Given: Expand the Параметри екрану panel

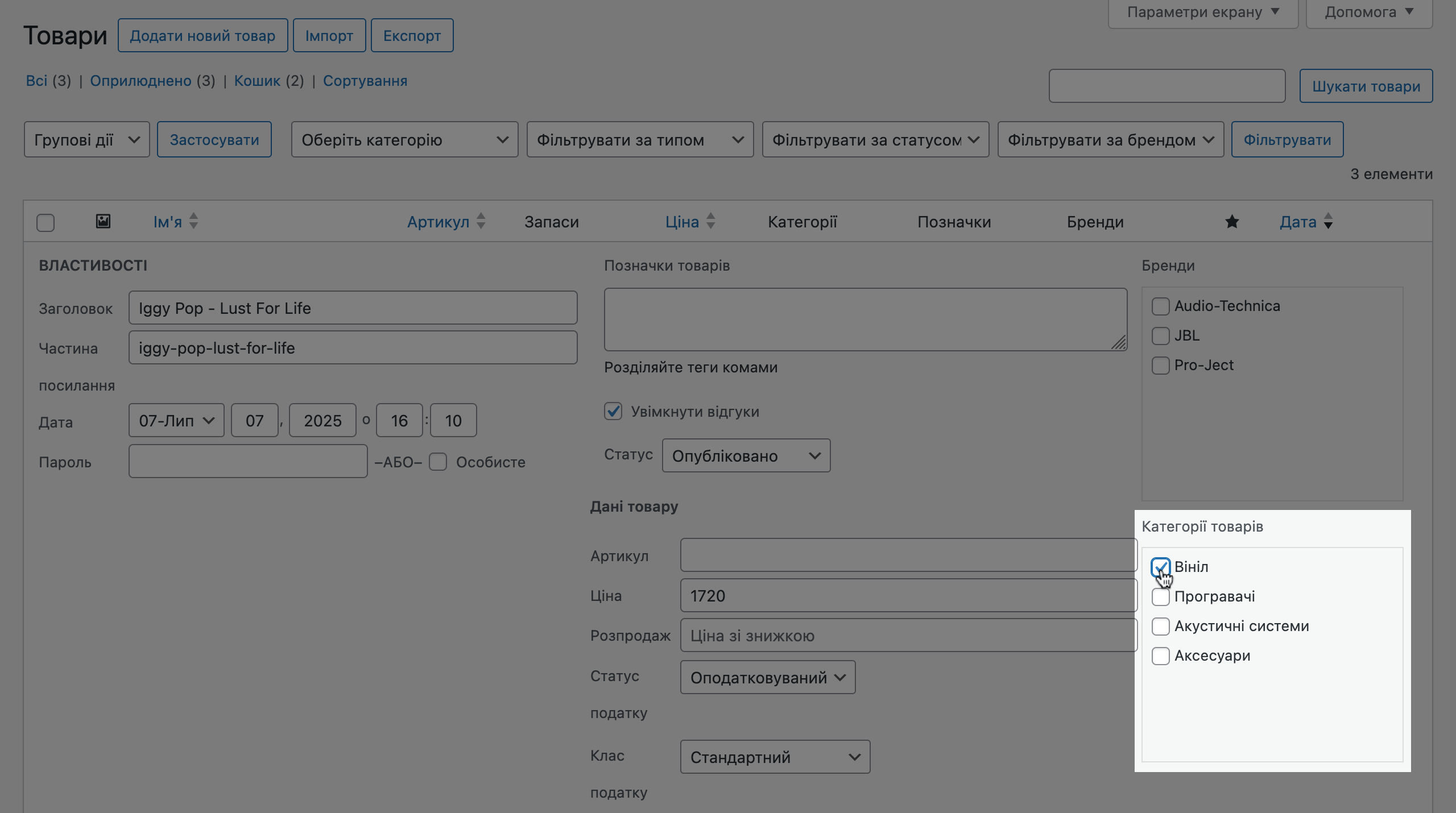Looking at the screenshot, I should (x=1203, y=13).
